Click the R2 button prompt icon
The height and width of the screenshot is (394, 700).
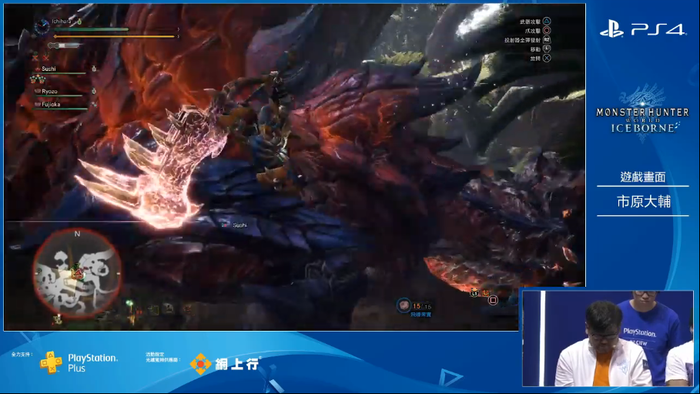pos(547,40)
